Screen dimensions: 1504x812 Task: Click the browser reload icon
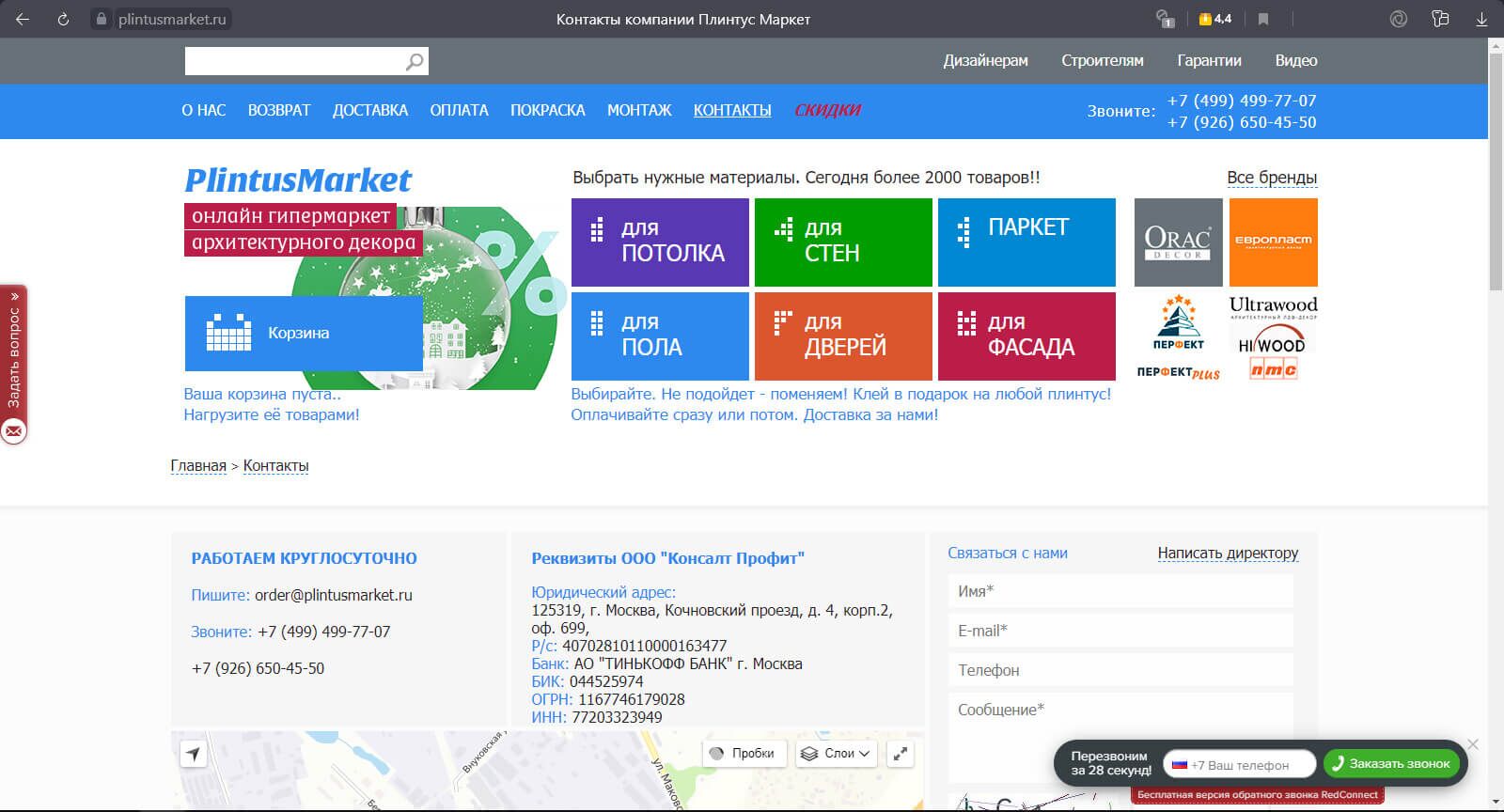click(63, 19)
